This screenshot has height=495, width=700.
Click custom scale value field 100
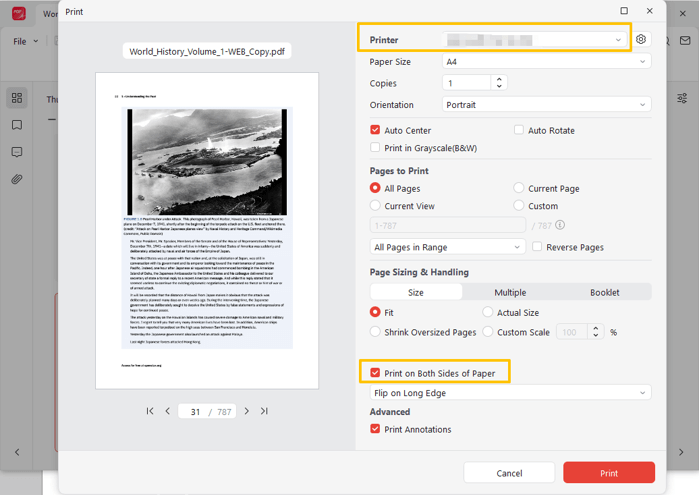tap(571, 332)
